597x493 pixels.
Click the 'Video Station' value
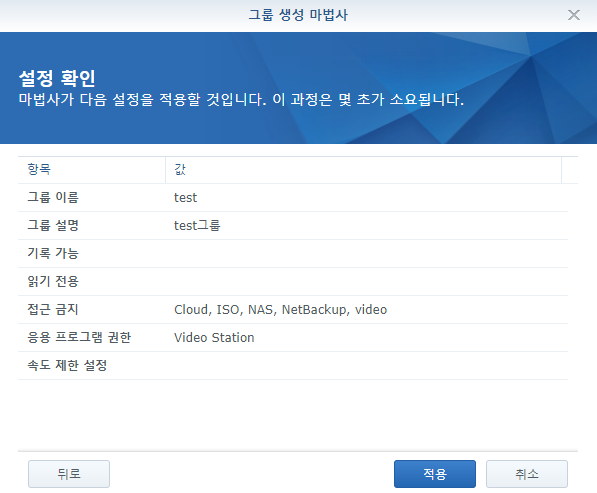pos(214,338)
